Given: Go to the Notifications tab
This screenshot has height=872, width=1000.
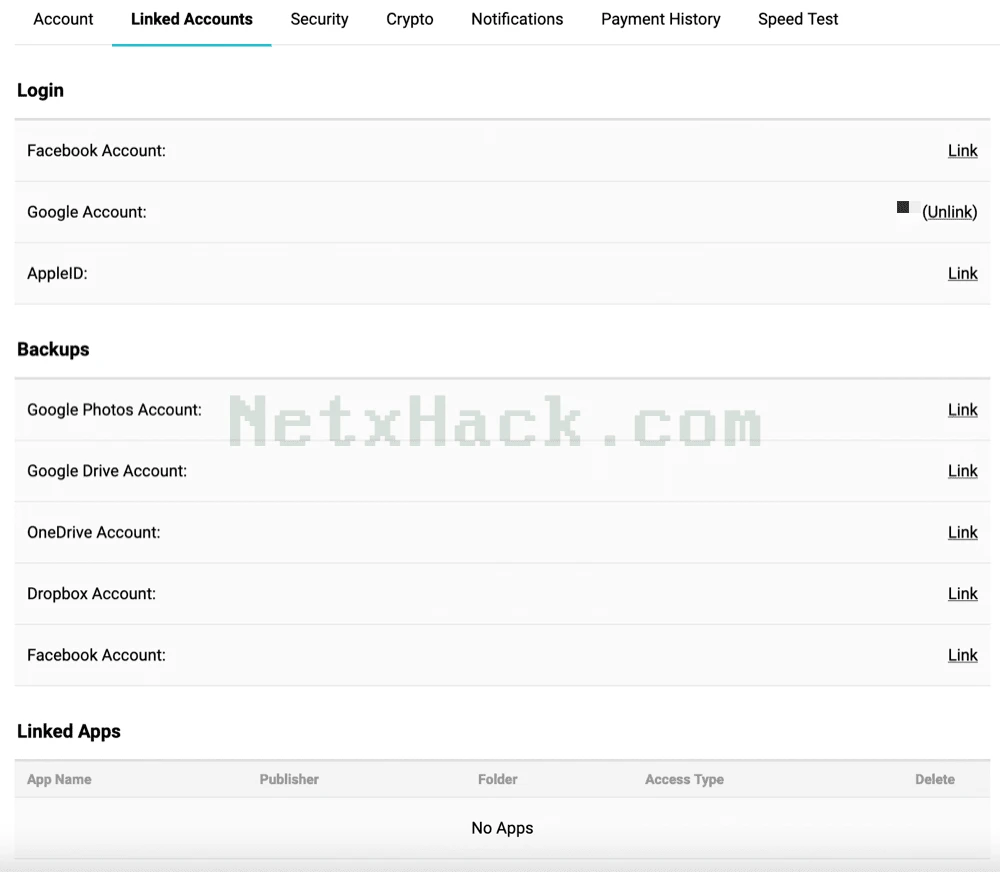Looking at the screenshot, I should coord(517,19).
